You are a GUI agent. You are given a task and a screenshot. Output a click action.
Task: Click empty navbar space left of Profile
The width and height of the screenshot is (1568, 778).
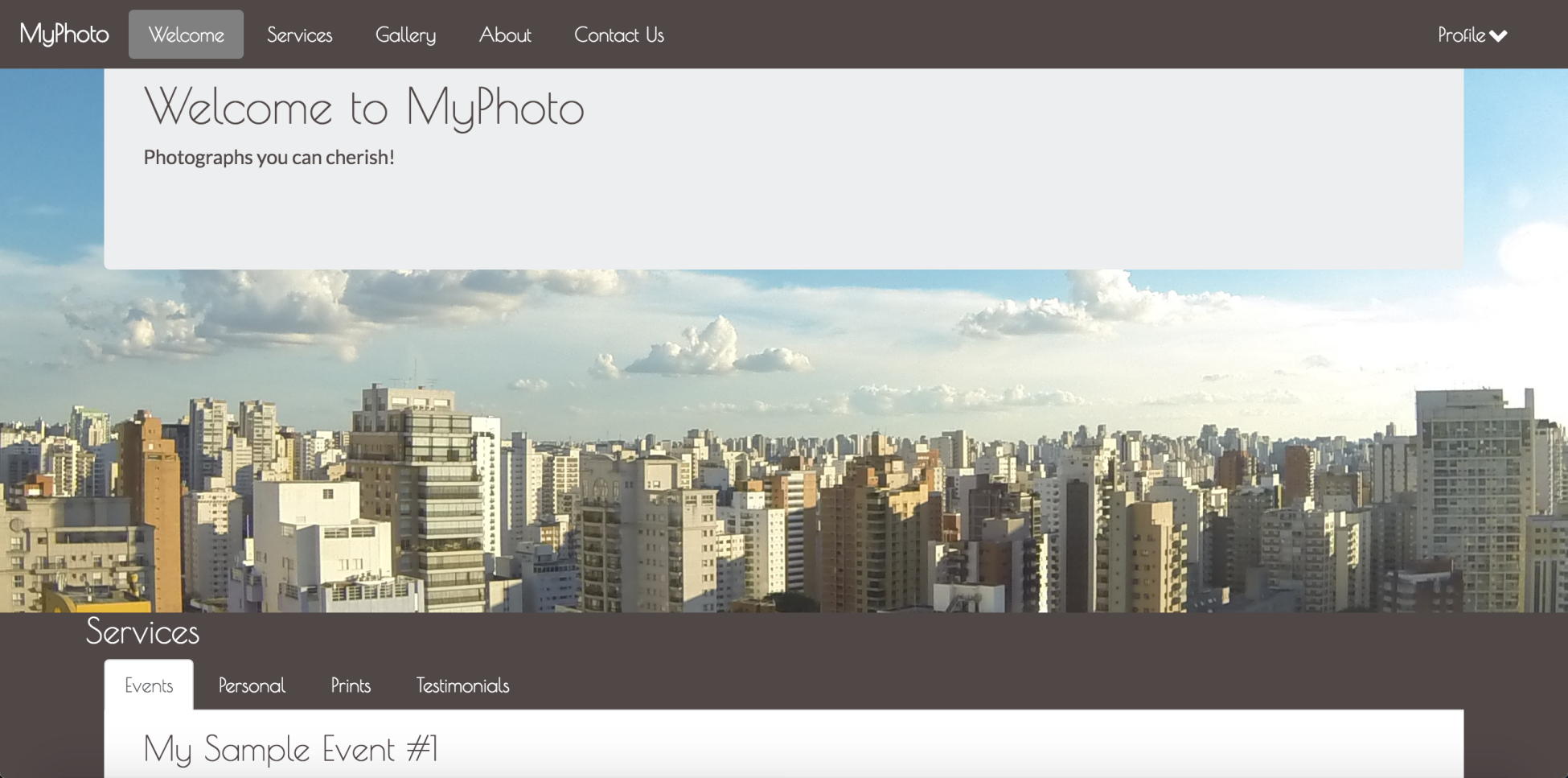pos(1045,35)
